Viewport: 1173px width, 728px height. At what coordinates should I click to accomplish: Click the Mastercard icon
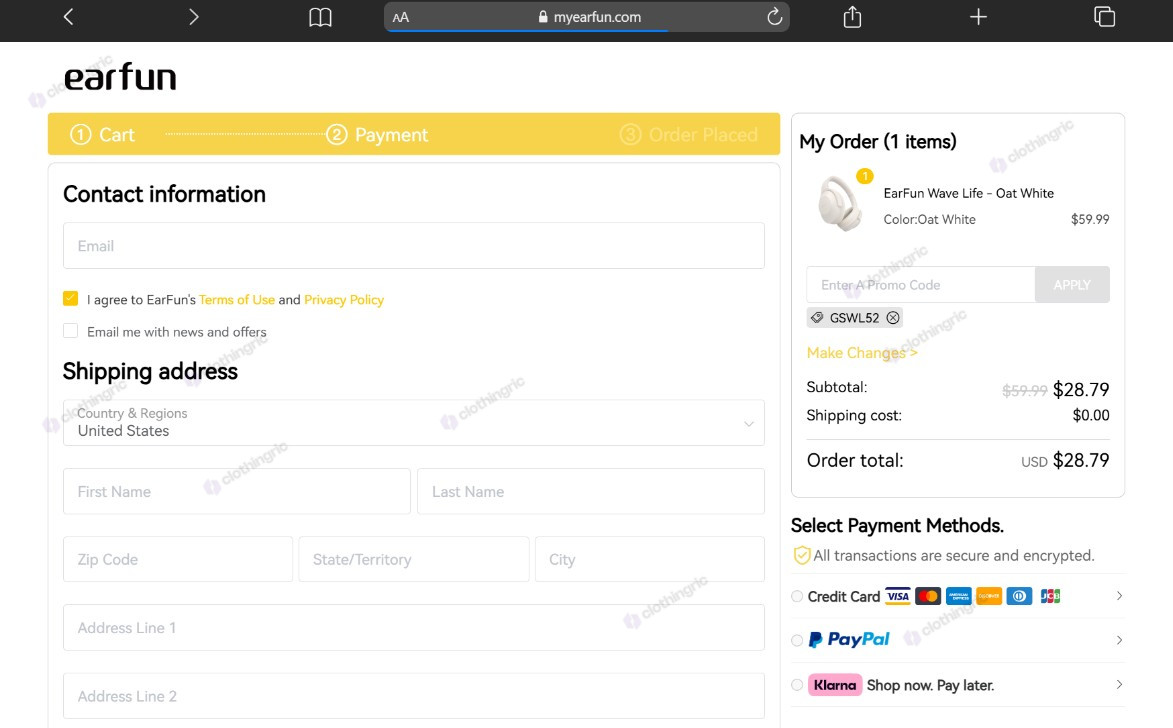click(x=928, y=596)
